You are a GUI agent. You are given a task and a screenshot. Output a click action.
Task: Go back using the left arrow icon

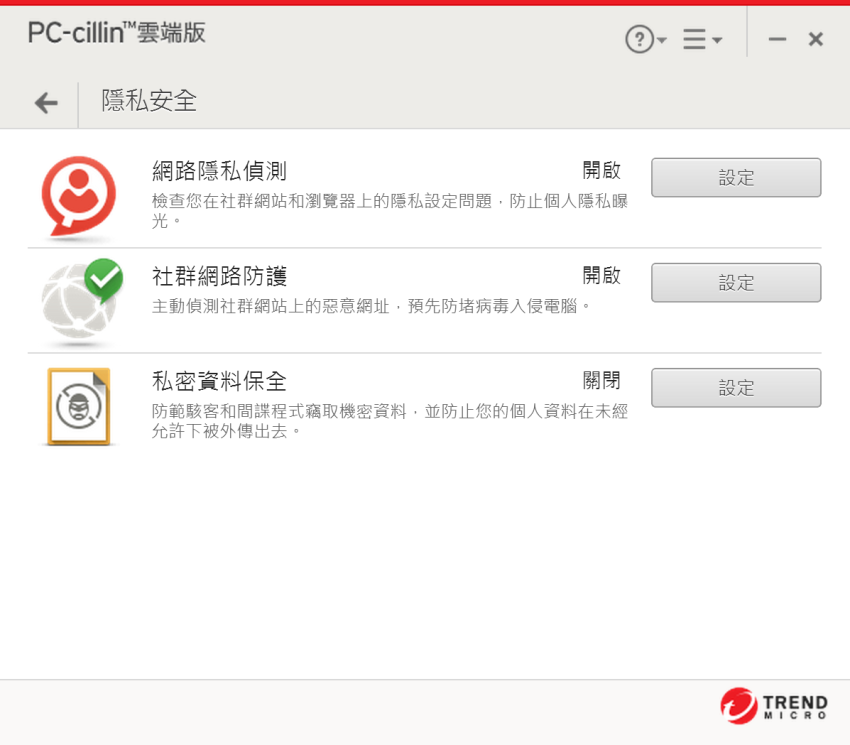click(46, 102)
